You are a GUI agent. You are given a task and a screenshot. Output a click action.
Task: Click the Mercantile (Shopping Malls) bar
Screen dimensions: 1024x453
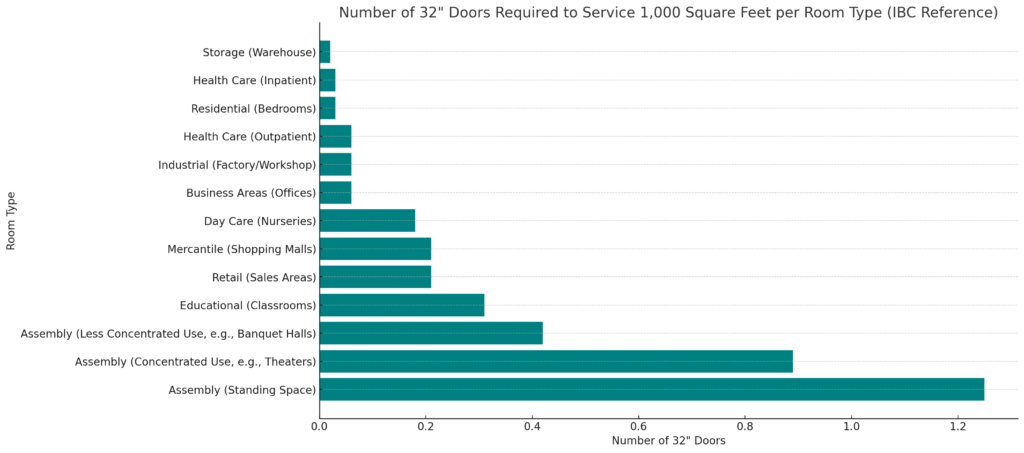(375, 249)
